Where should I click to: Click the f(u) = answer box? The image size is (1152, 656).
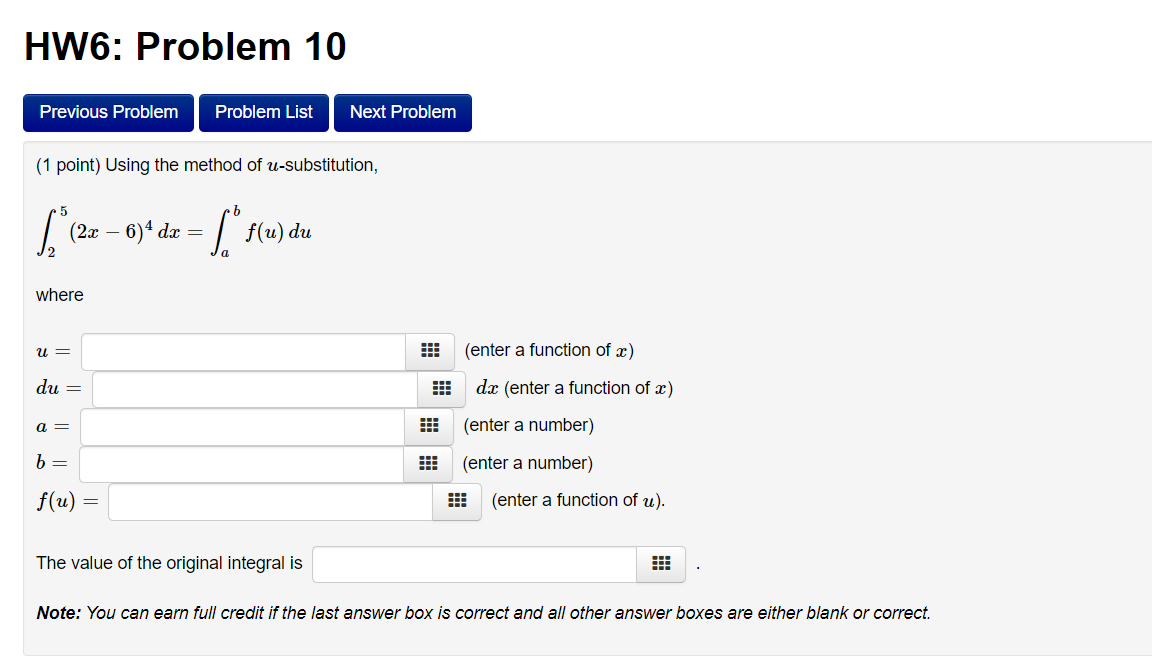click(x=270, y=501)
